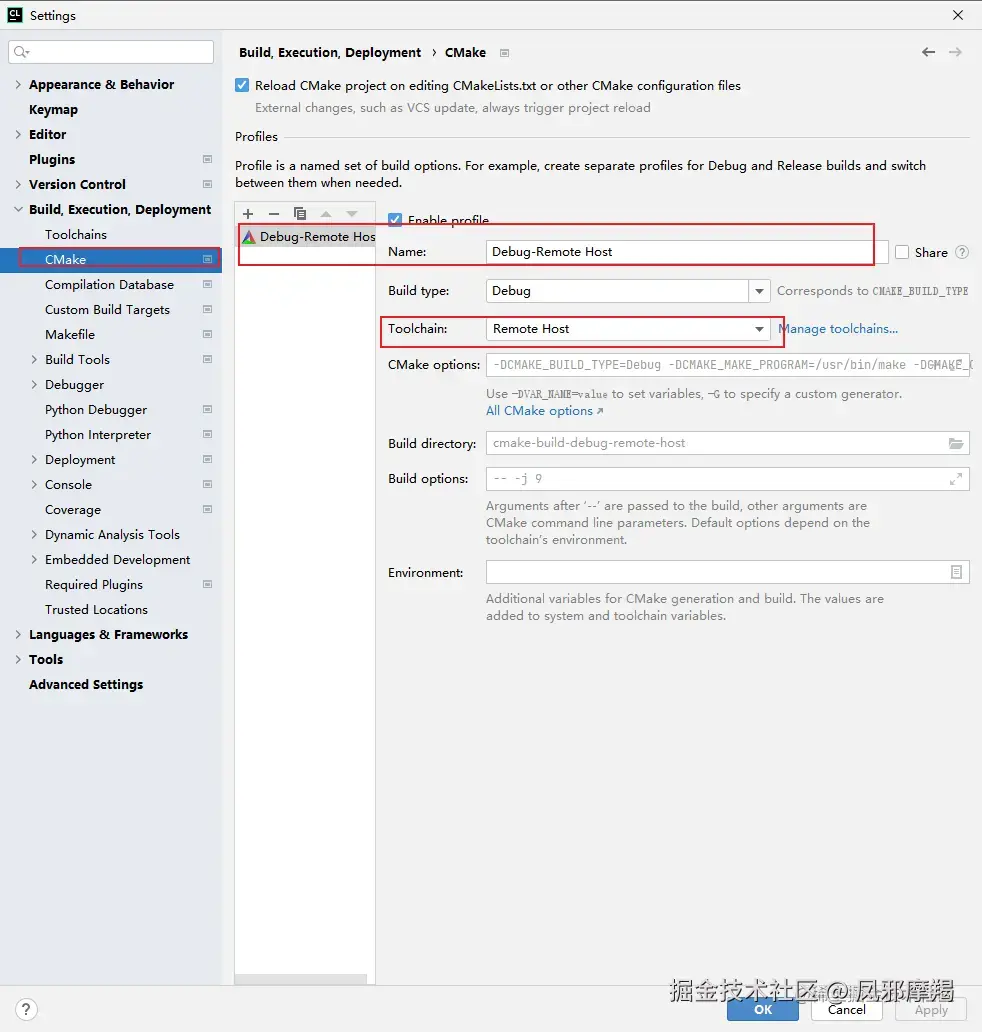This screenshot has width=982, height=1032.
Task: Expand Languages & Frameworks section
Action: pyautogui.click(x=18, y=634)
